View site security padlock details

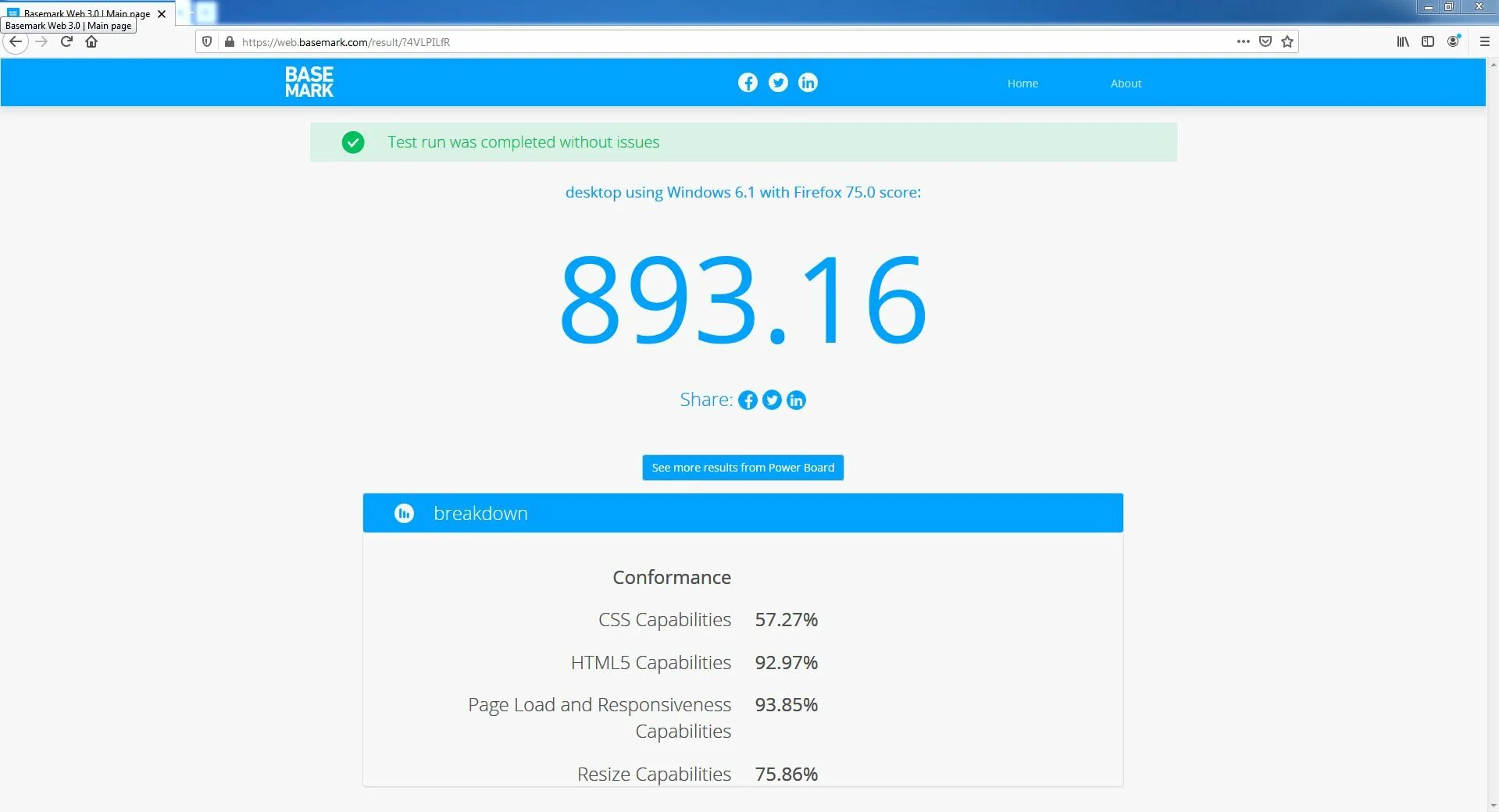pyautogui.click(x=229, y=42)
